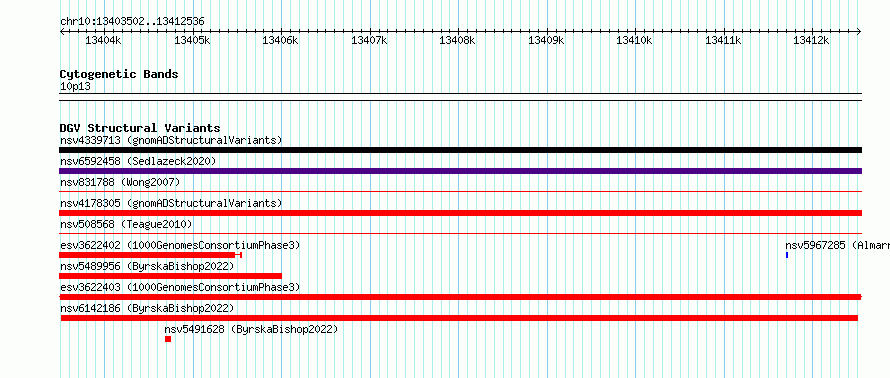Image resolution: width=890 pixels, height=378 pixels.
Task: Click ruler tick label 13407k
Action: (369, 40)
